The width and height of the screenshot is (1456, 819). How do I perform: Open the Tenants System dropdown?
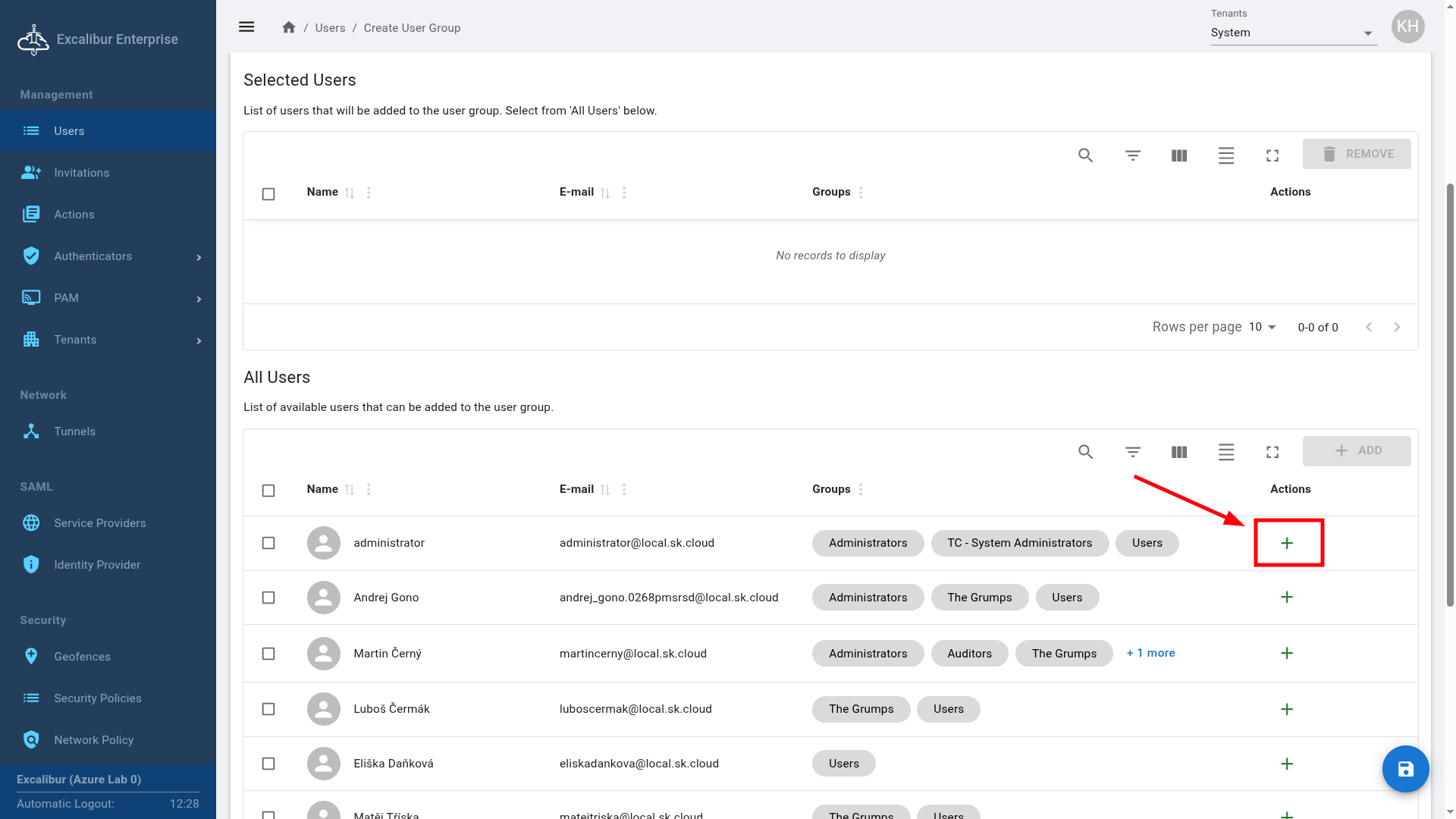point(1294,33)
